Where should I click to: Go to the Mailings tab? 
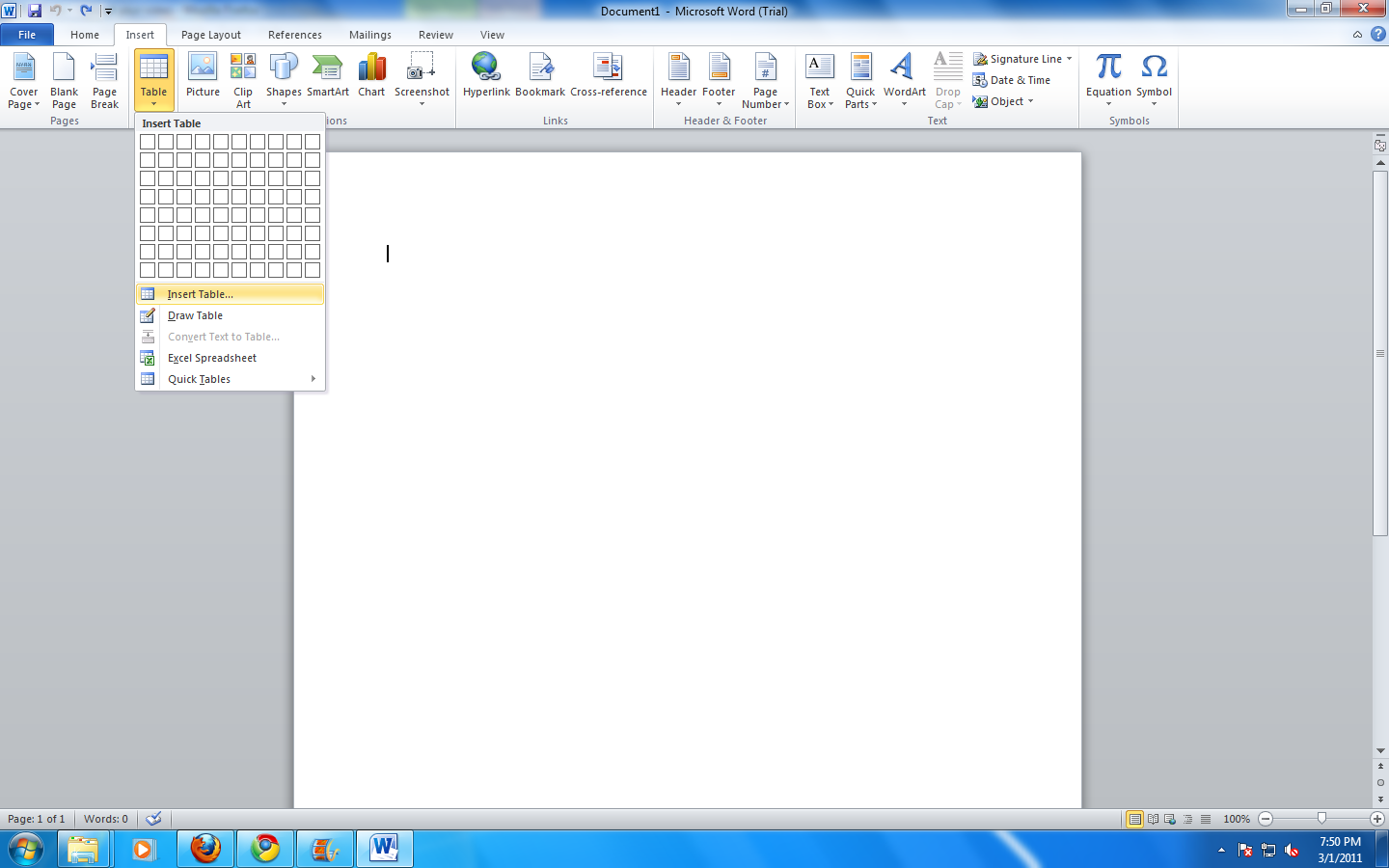pyautogui.click(x=370, y=35)
